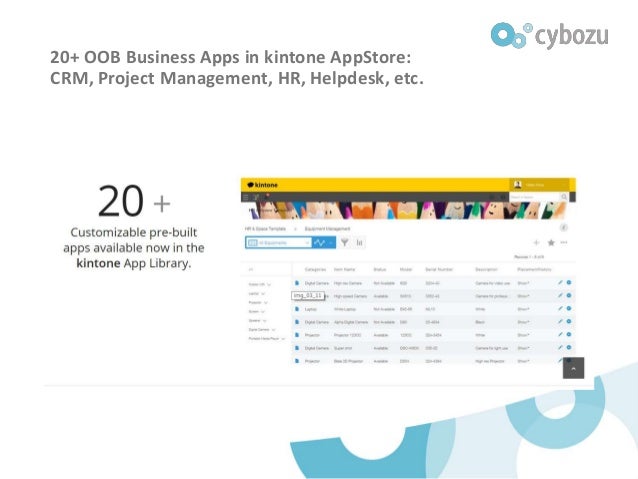Click the round delete icon on Projector 1200G row
Image resolution: width=638 pixels, height=479 pixels.
569,335
